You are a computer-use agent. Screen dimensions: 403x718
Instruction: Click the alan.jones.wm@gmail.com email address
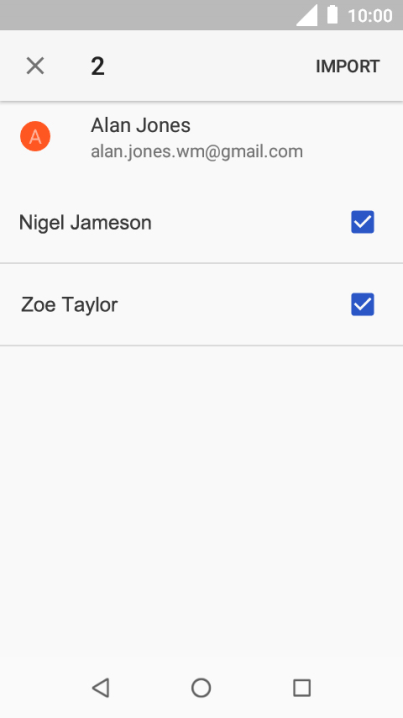click(x=197, y=151)
